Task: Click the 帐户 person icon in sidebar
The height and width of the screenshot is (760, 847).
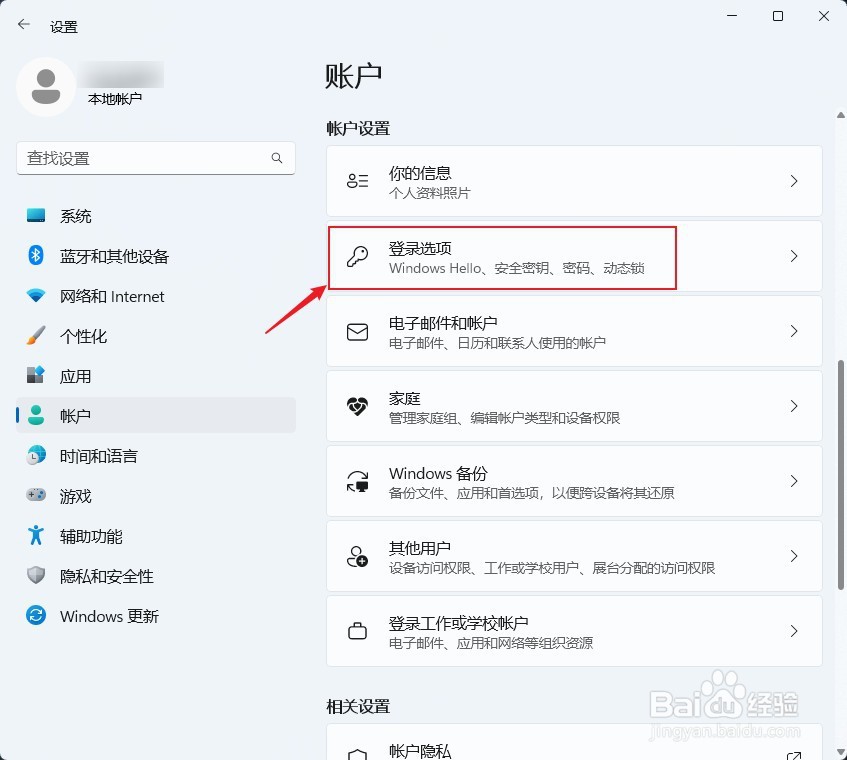Action: [36, 415]
